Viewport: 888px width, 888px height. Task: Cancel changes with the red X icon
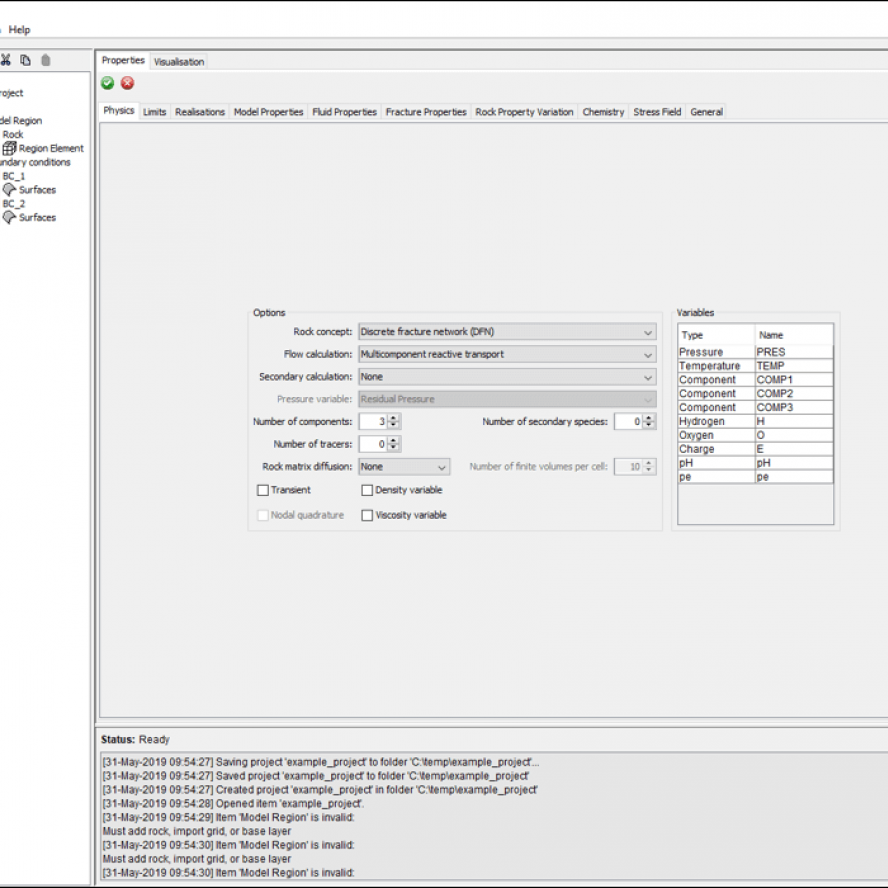coord(128,83)
